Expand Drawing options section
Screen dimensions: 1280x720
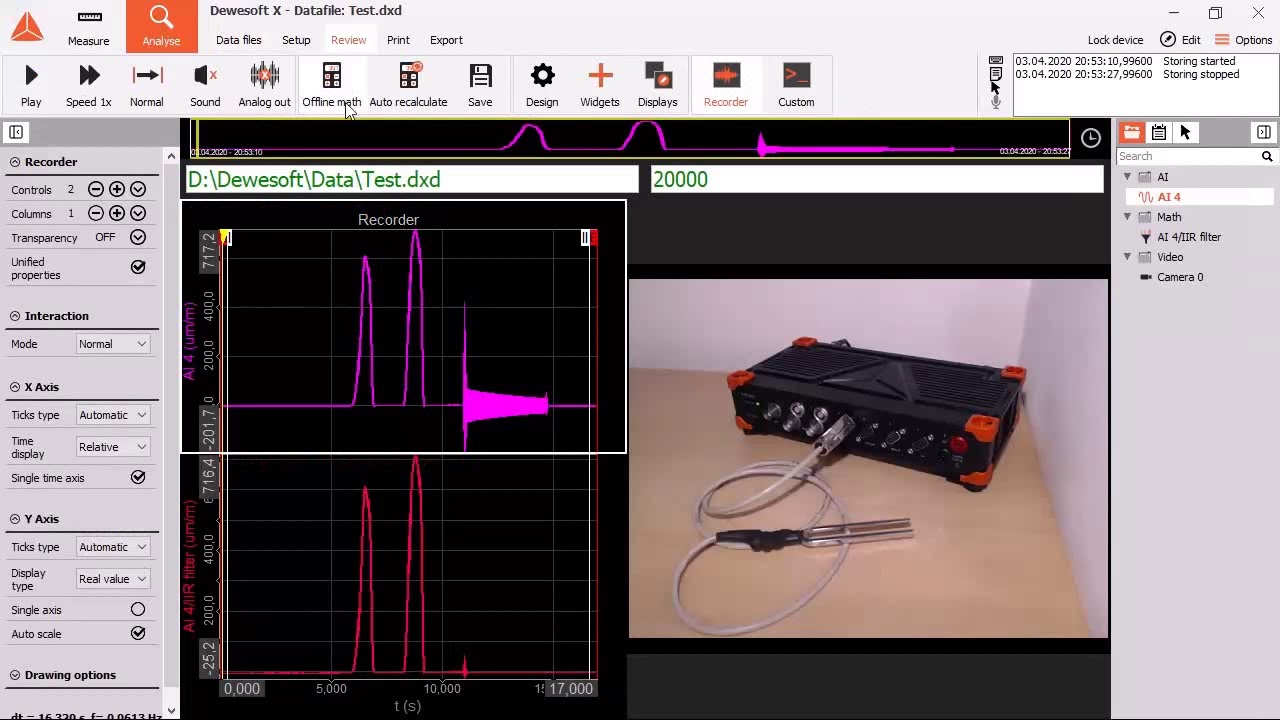click(x=15, y=675)
